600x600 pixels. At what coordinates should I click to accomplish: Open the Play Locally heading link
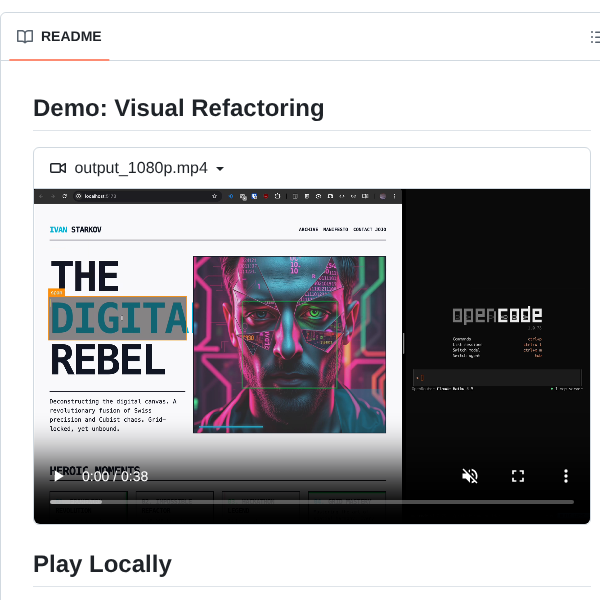[x=103, y=564]
